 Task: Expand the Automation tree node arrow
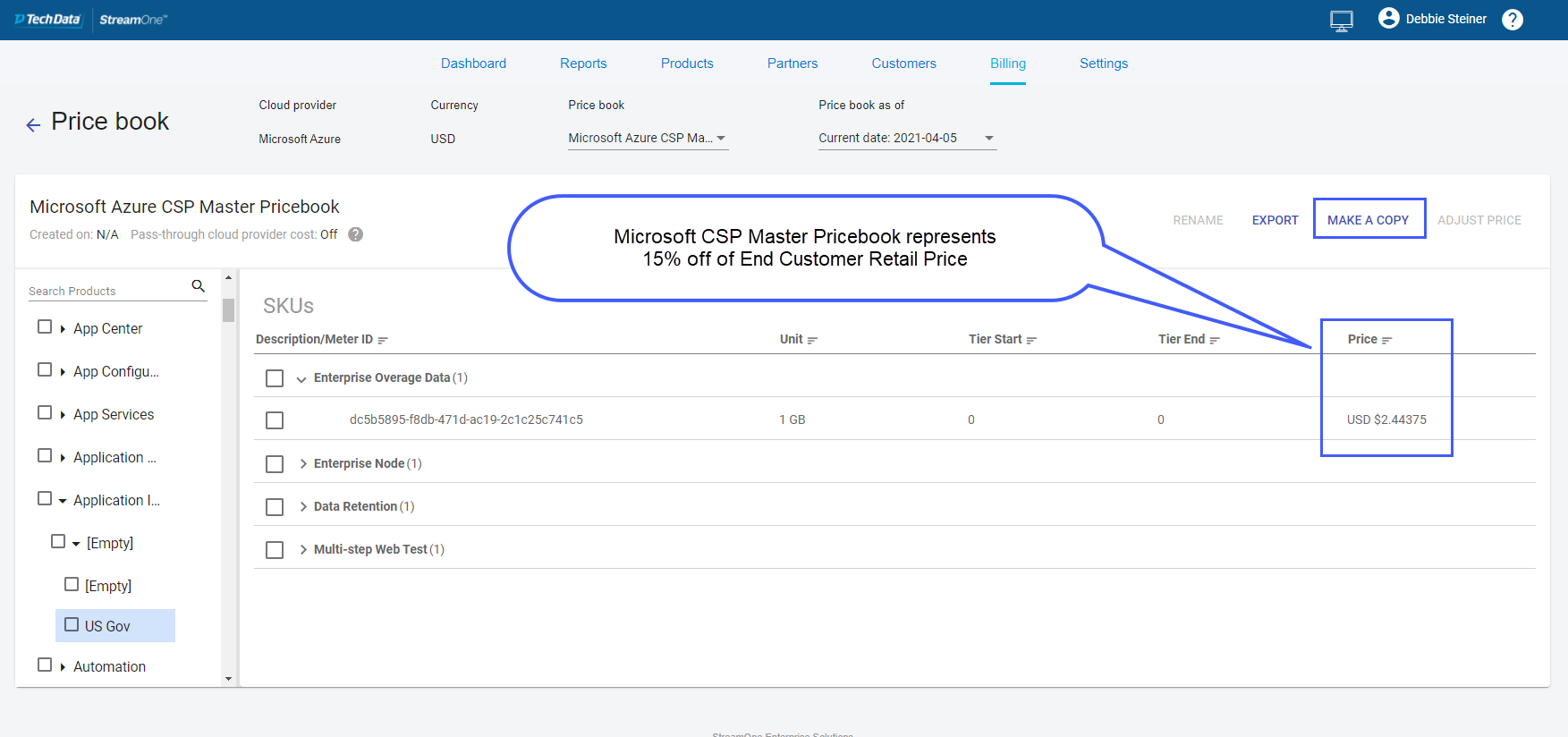coord(63,667)
